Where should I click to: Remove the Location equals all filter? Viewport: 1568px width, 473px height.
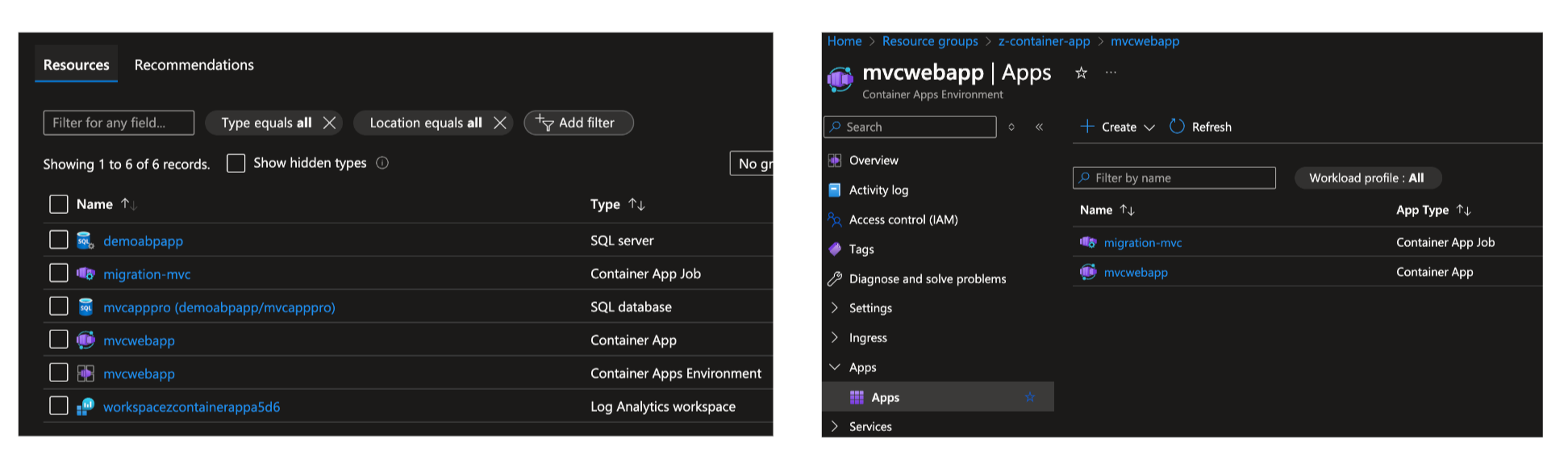tap(500, 123)
